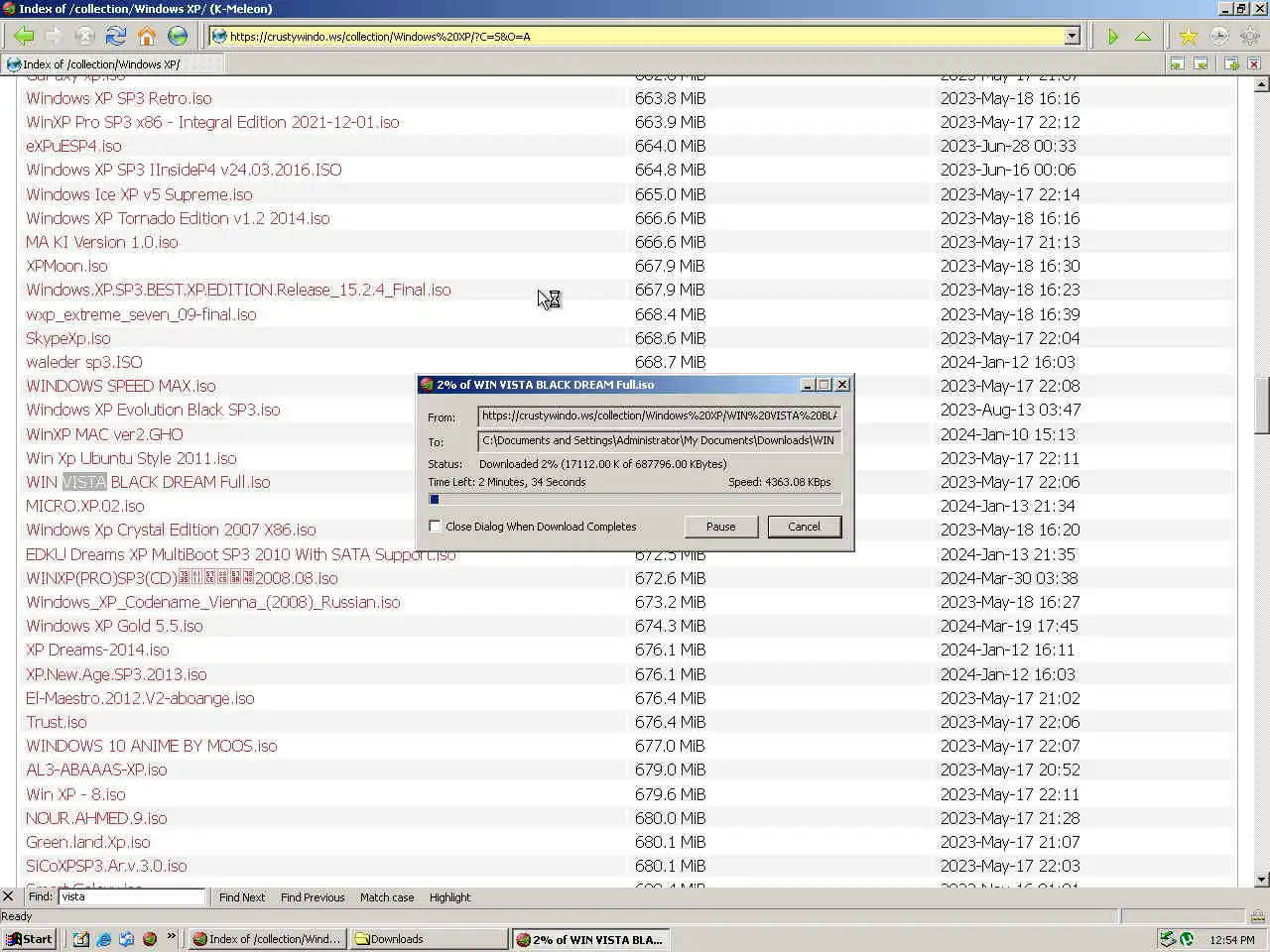Launch Internet Explorer from quick launch
This screenshot has width=1270, height=952.
point(103,939)
